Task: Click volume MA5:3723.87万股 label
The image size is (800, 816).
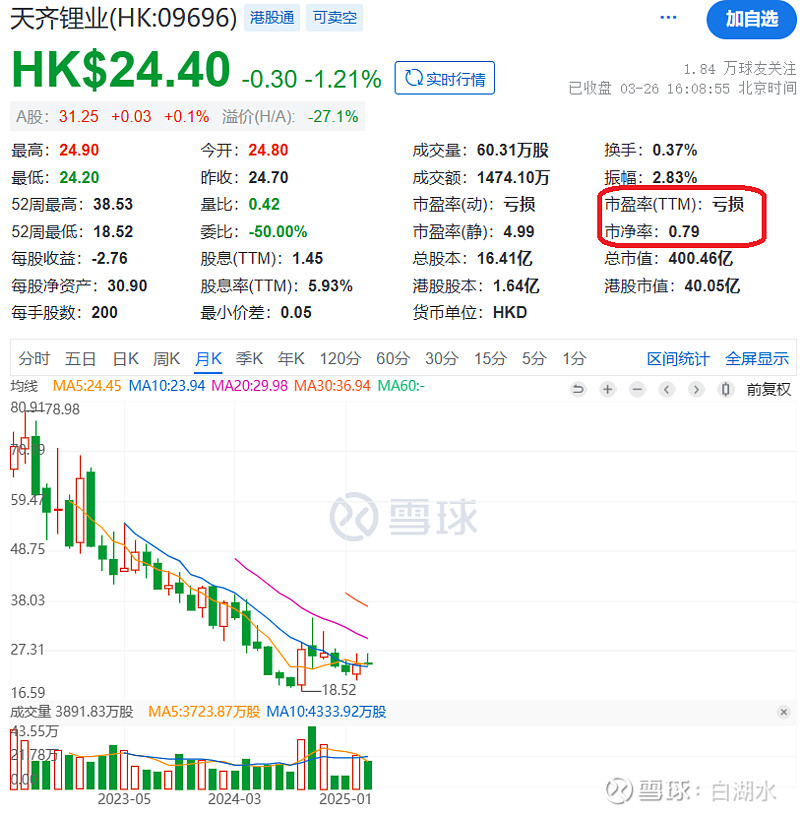Action: click(204, 712)
